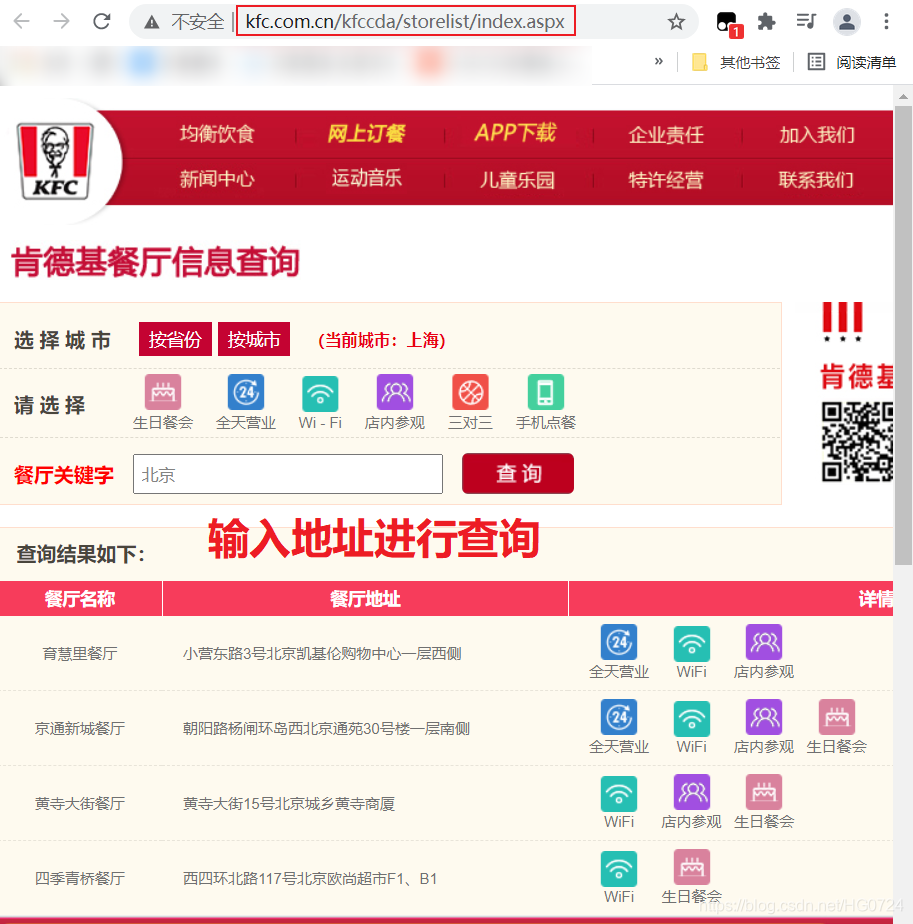Screen dimensions: 913x924
Task: Click the page vertical scrollbar
Action: coord(903,336)
